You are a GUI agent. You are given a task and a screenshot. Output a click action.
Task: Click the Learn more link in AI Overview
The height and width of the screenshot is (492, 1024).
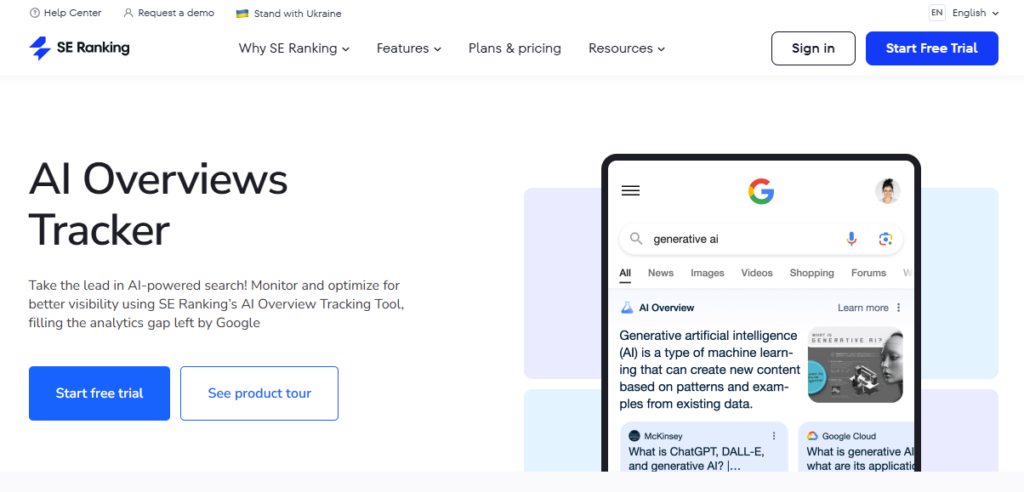coord(863,308)
